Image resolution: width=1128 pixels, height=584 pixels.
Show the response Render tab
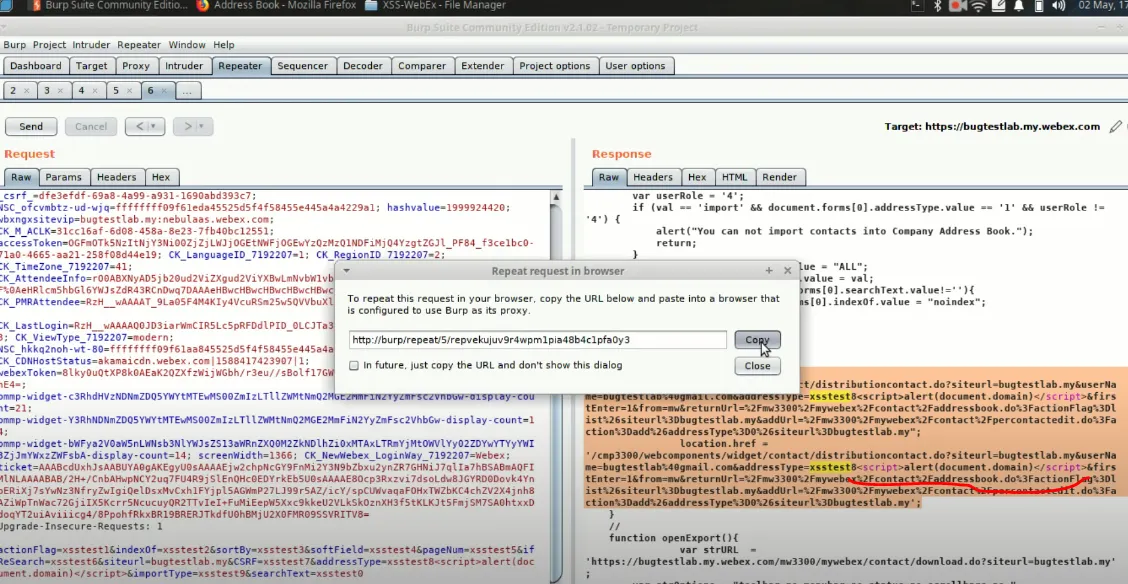pyautogui.click(x=779, y=177)
